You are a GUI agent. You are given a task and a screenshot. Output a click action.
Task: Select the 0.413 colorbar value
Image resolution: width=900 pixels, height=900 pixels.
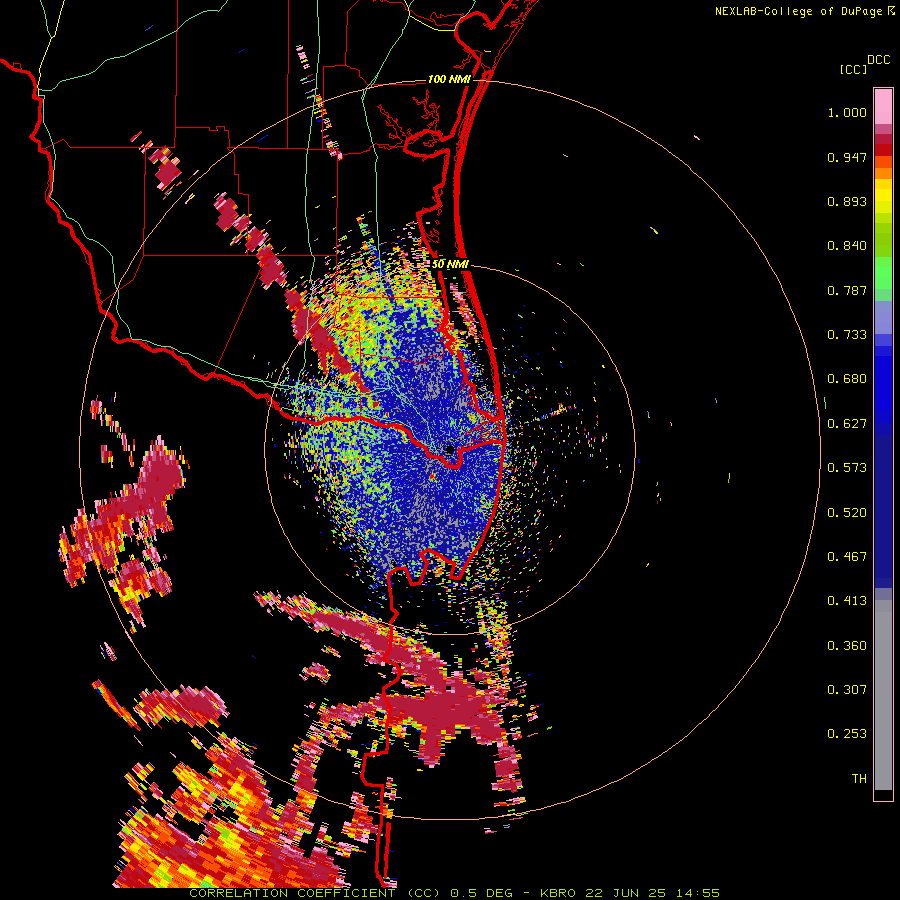pos(847,601)
